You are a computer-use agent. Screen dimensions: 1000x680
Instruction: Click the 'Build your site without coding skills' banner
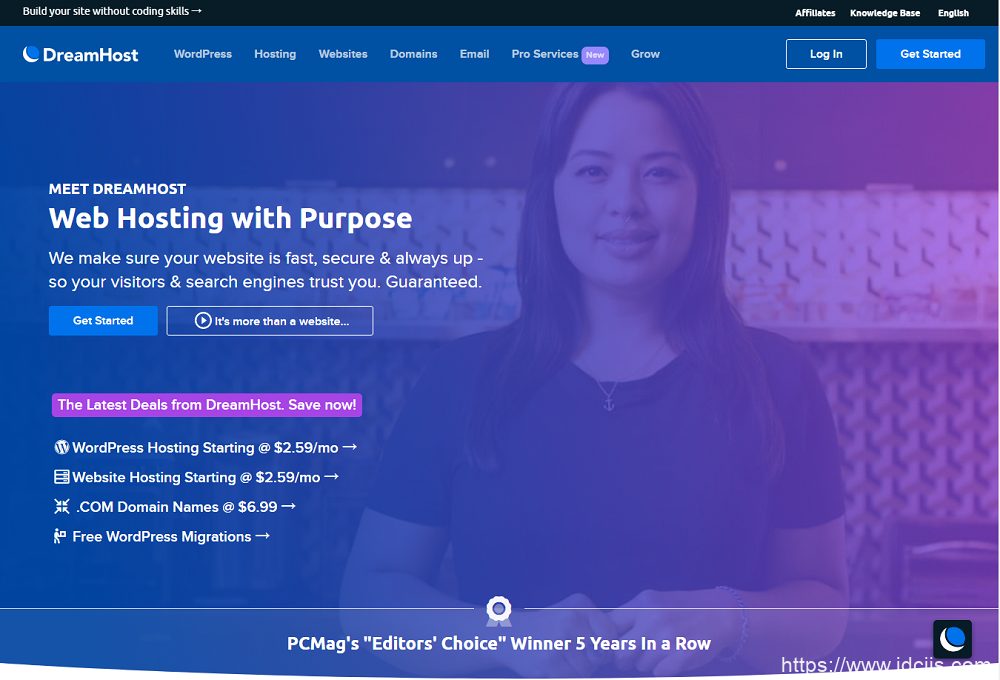click(x=112, y=11)
